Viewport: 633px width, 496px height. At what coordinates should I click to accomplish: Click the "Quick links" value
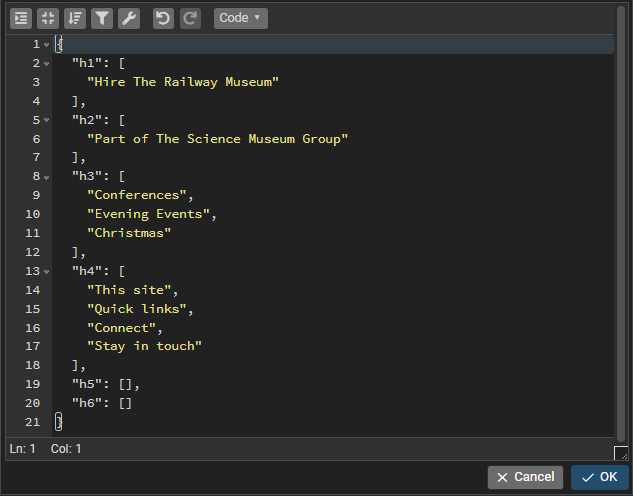137,309
